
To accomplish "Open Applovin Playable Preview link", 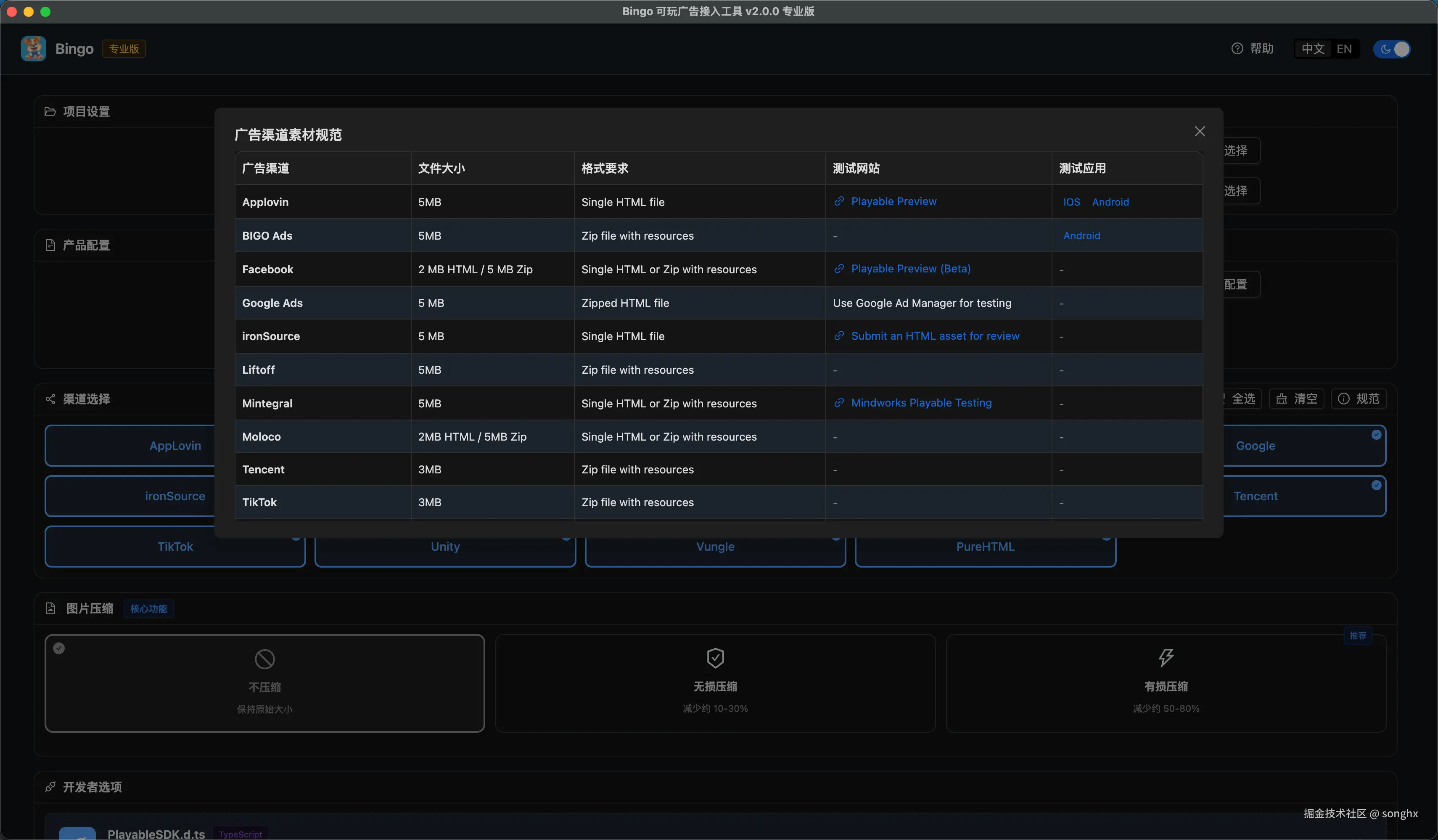I will 893,201.
